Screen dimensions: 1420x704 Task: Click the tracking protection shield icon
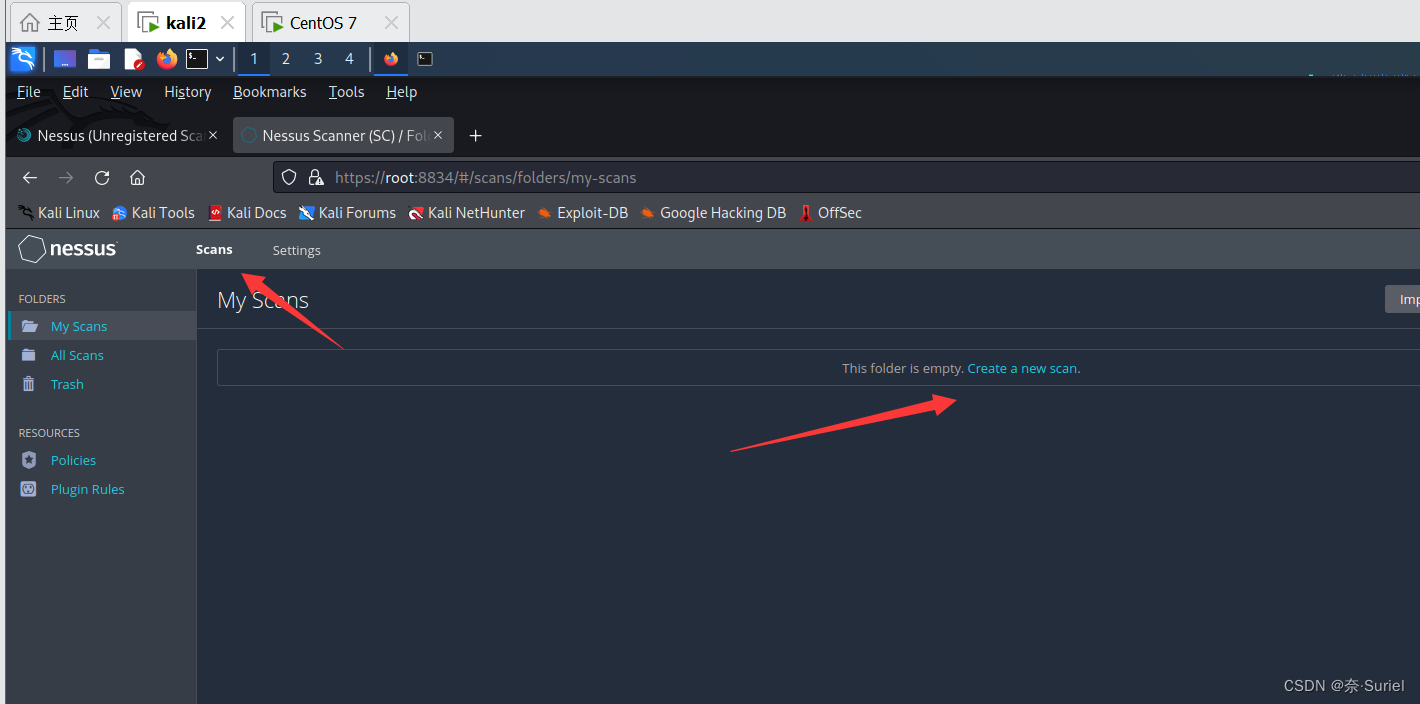point(289,178)
